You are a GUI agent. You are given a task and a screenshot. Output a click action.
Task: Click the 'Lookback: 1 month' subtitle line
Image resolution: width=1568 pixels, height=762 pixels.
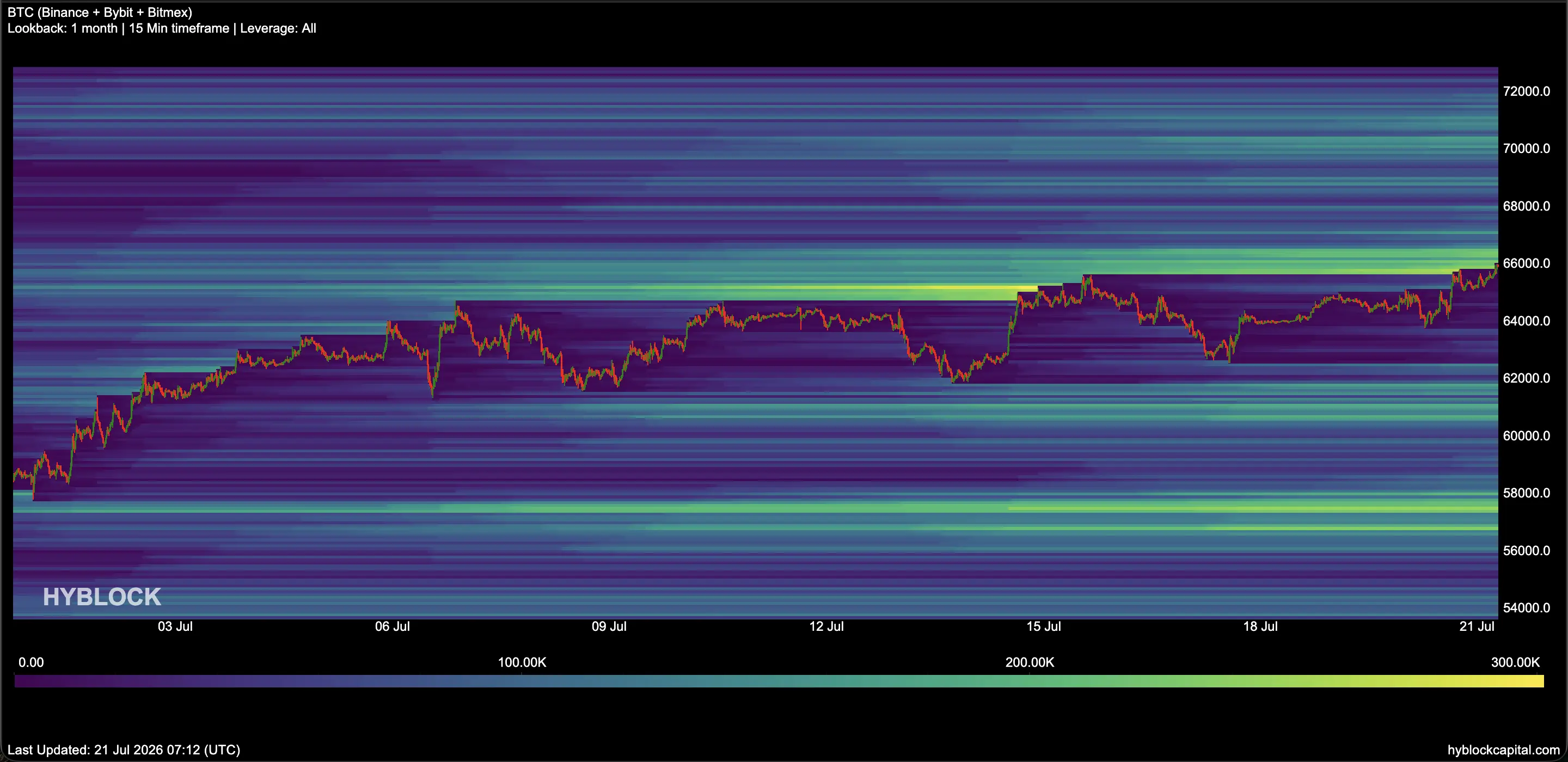pos(162,28)
